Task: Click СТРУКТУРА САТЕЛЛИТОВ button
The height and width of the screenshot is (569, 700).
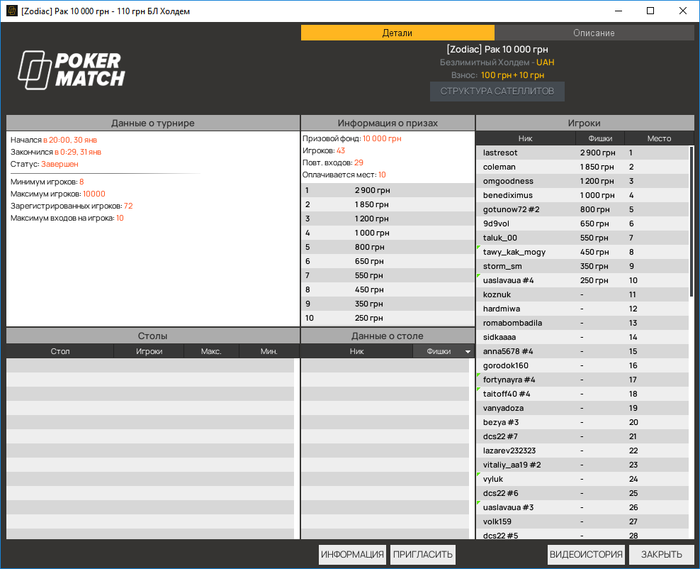Action: click(x=497, y=91)
